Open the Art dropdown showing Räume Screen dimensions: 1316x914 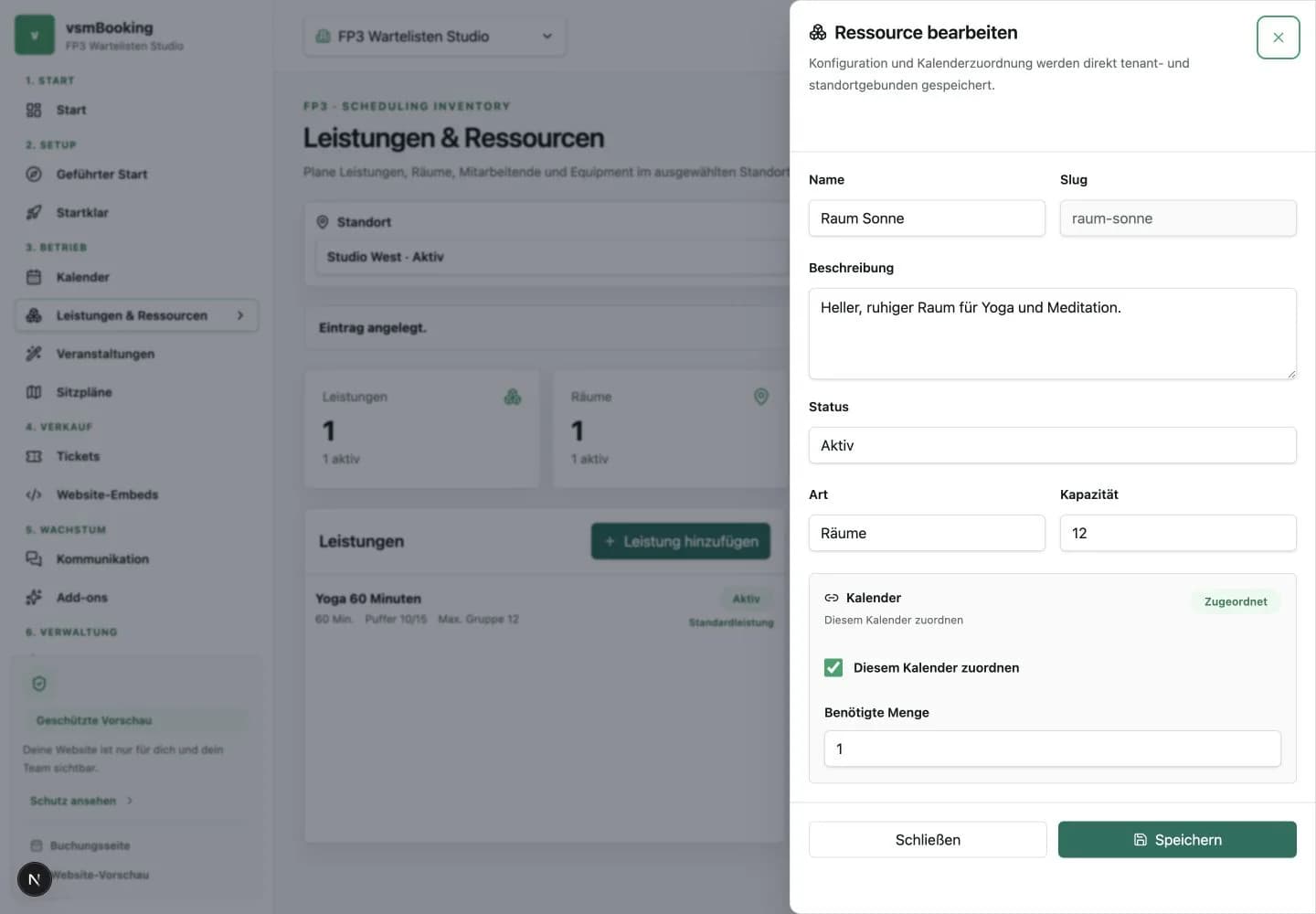click(927, 533)
